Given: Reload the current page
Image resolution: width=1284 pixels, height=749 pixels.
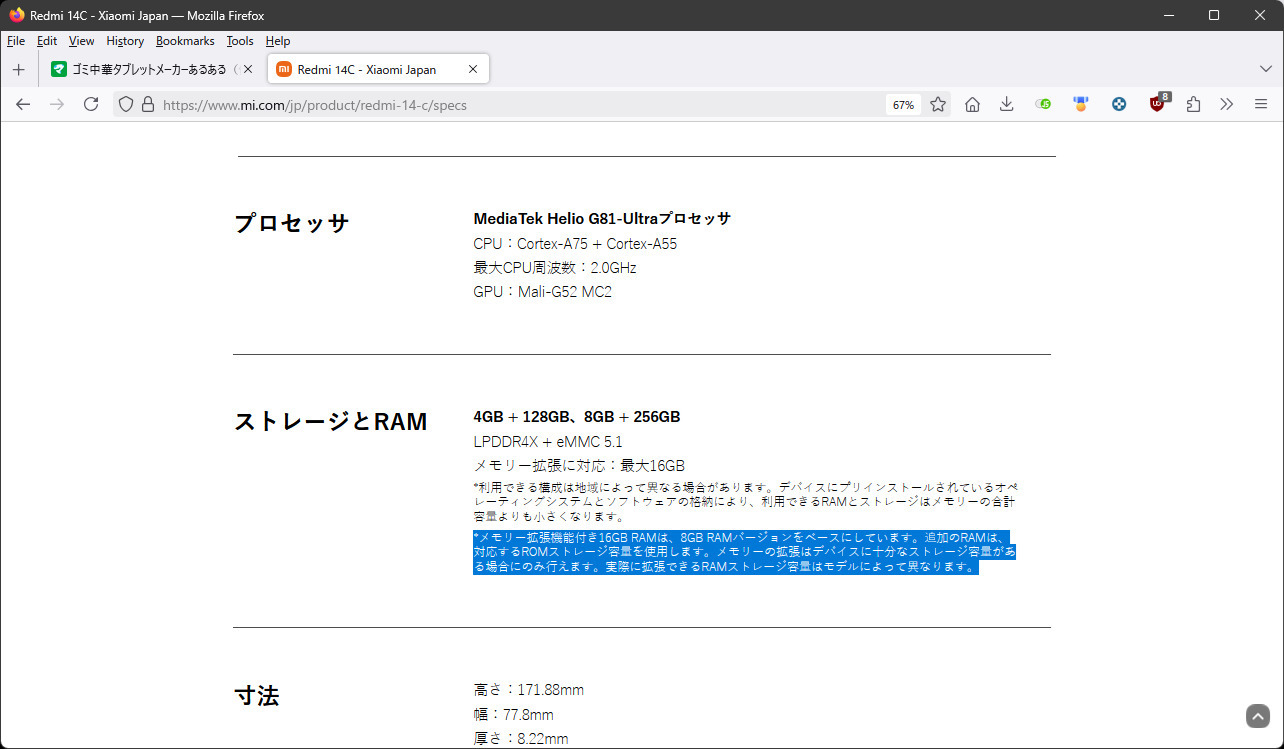Looking at the screenshot, I should click(x=91, y=104).
